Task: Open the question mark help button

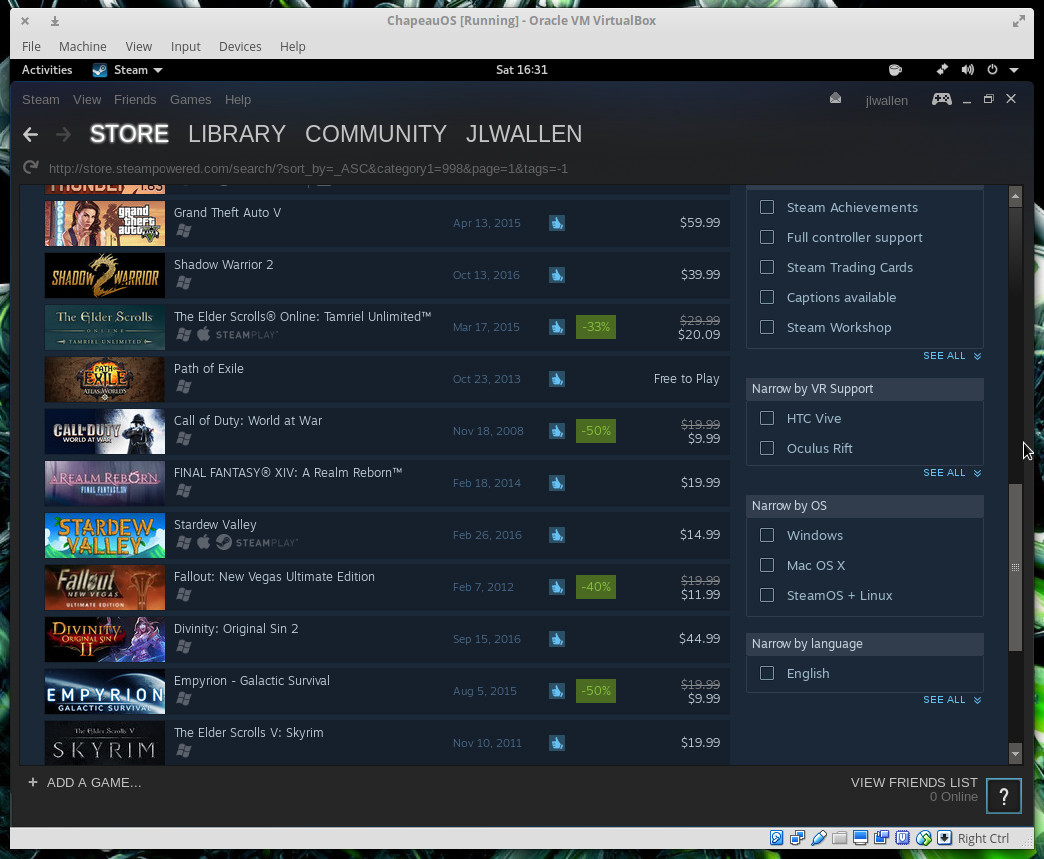Action: coord(1004,796)
